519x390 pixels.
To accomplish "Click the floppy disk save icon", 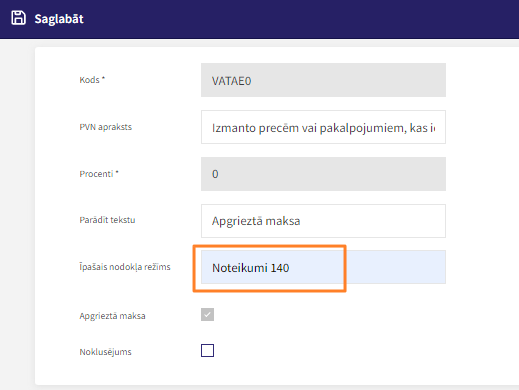I will (18, 18).
